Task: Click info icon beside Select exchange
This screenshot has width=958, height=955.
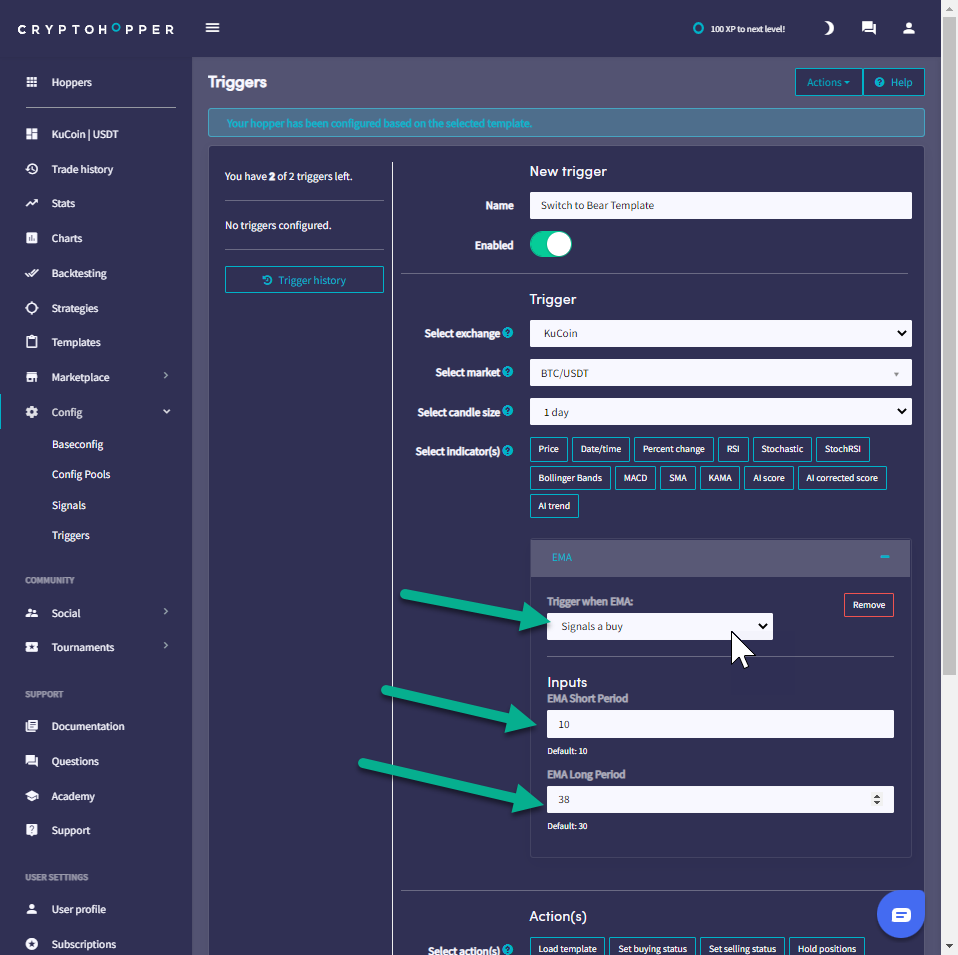Action: (508, 333)
